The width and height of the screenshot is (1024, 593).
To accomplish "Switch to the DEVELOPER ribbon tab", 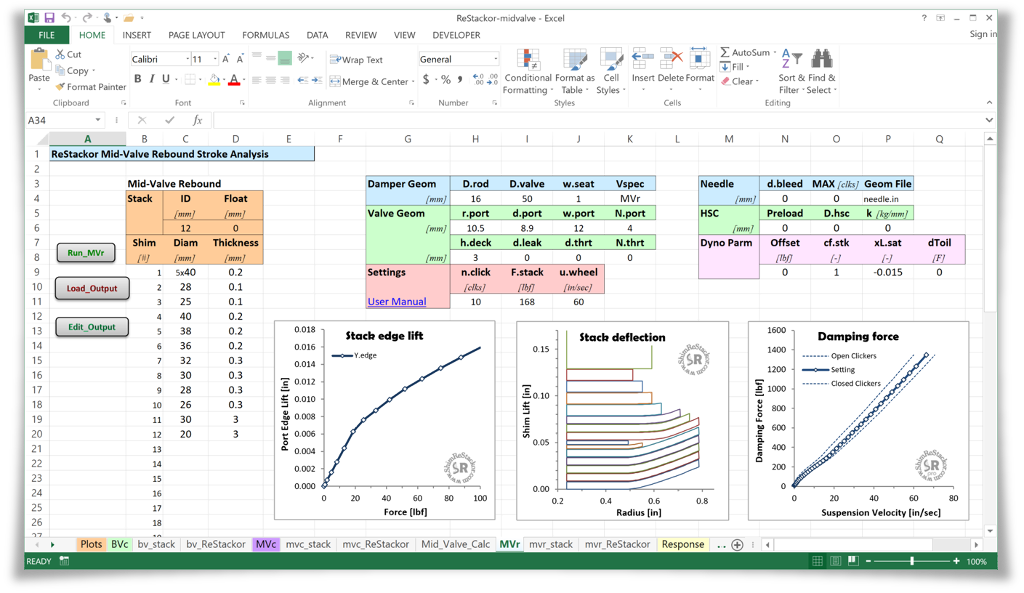I will (x=456, y=35).
